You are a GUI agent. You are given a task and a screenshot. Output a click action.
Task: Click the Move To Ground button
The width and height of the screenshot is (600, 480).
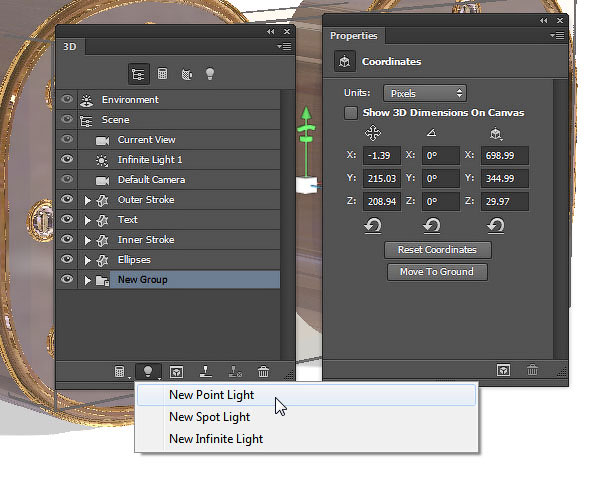(x=436, y=272)
